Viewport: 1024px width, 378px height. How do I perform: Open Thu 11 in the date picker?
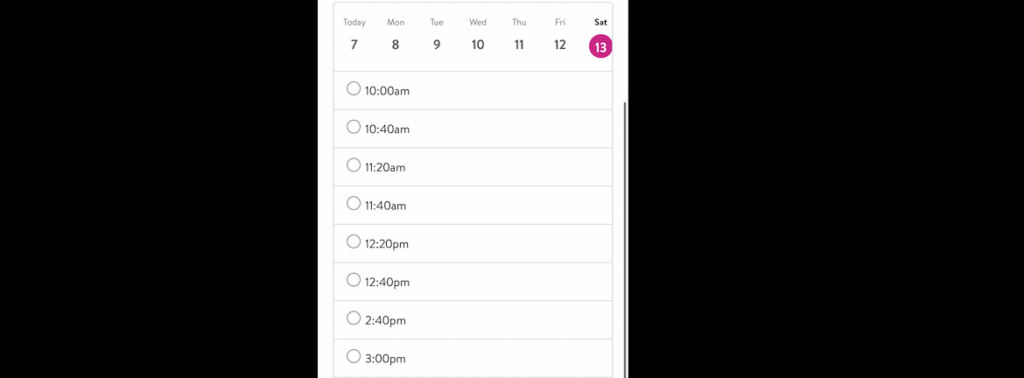519,35
